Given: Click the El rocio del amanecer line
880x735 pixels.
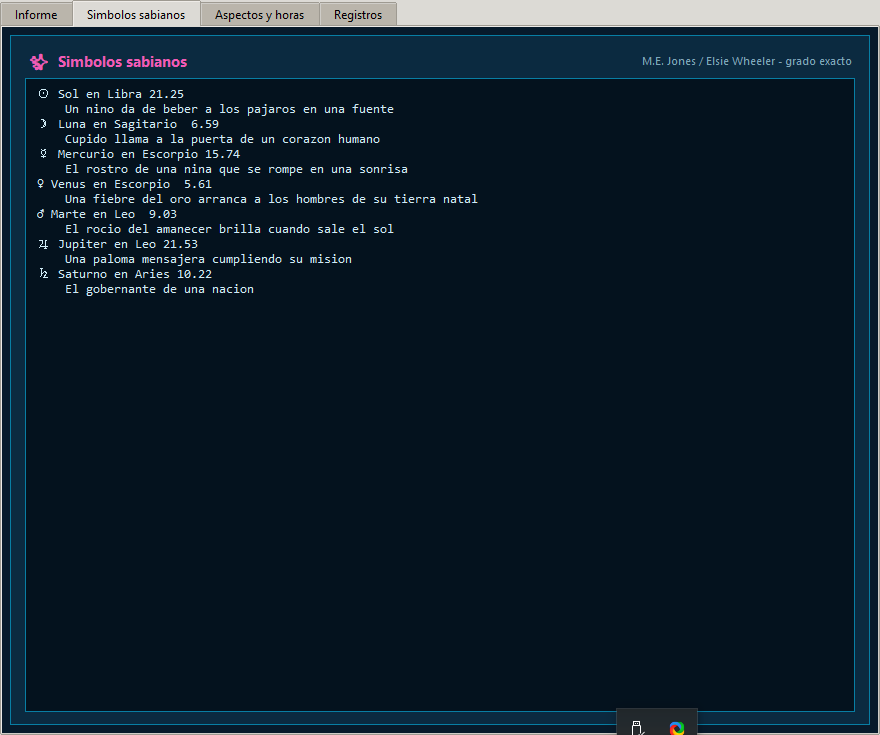Looking at the screenshot, I should tap(229, 229).
